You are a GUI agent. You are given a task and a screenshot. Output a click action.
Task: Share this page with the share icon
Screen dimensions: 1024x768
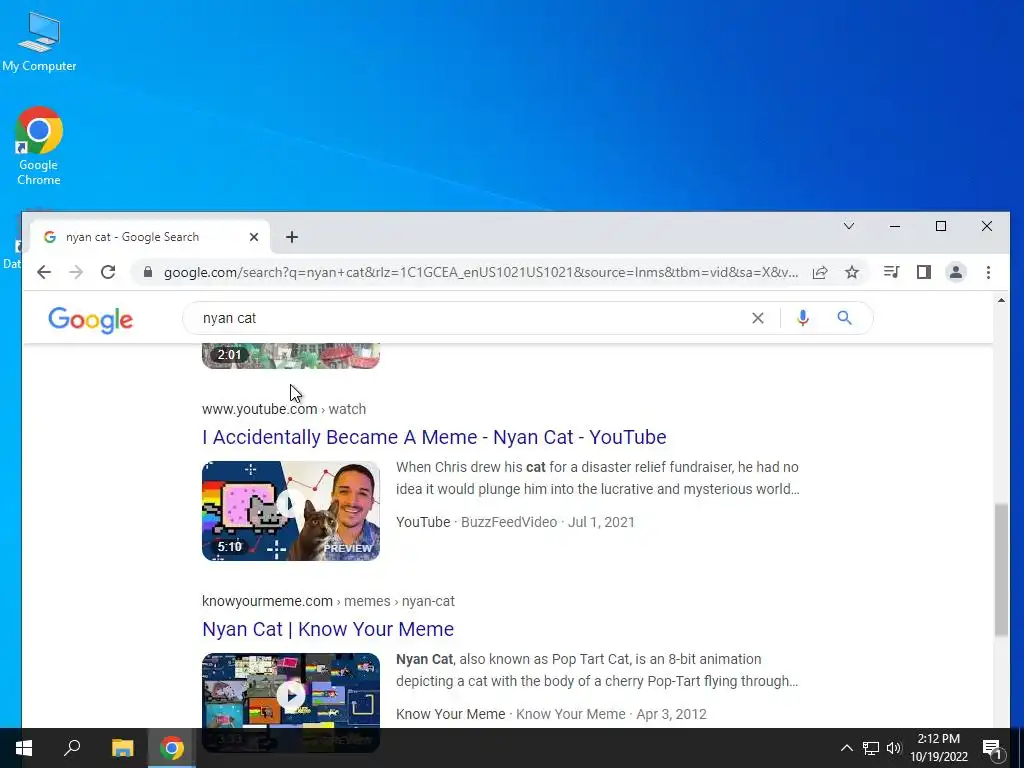[x=820, y=272]
